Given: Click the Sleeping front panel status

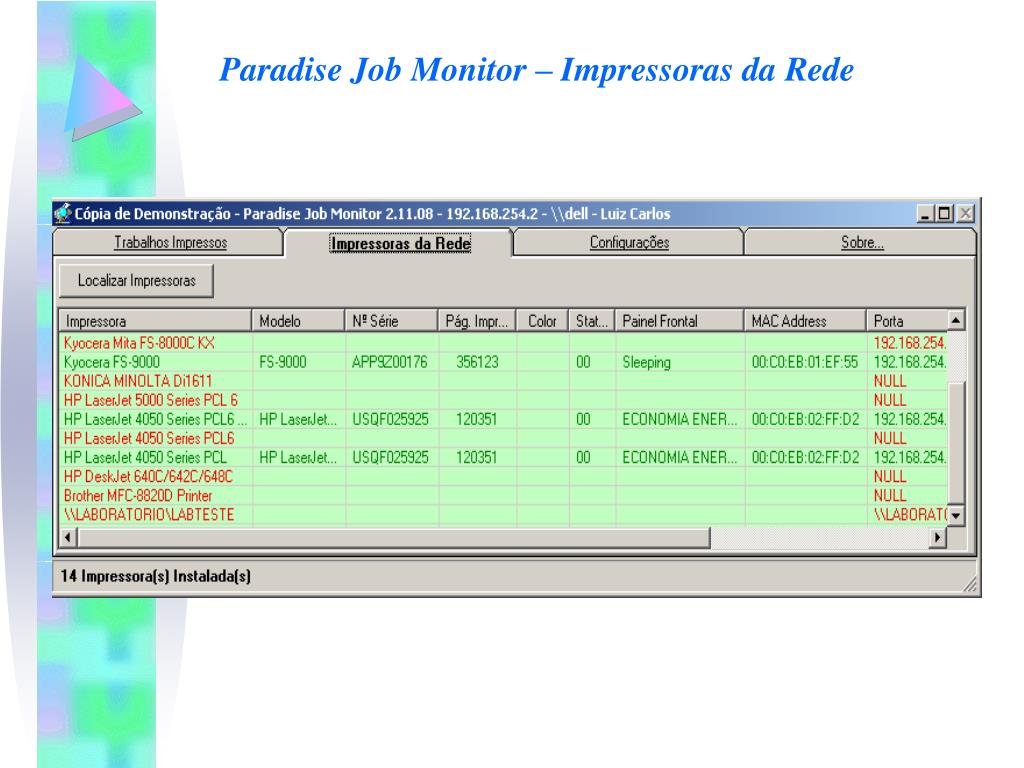Looking at the screenshot, I should tap(647, 362).
